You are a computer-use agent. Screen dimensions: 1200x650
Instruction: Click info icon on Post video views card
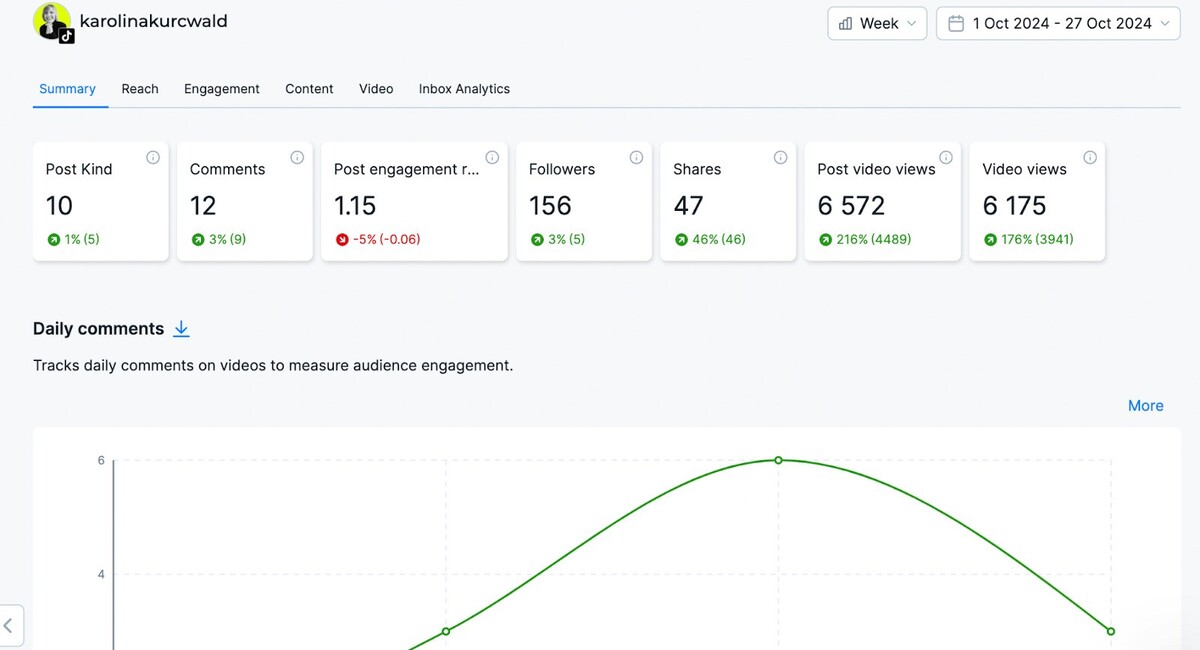point(946,157)
